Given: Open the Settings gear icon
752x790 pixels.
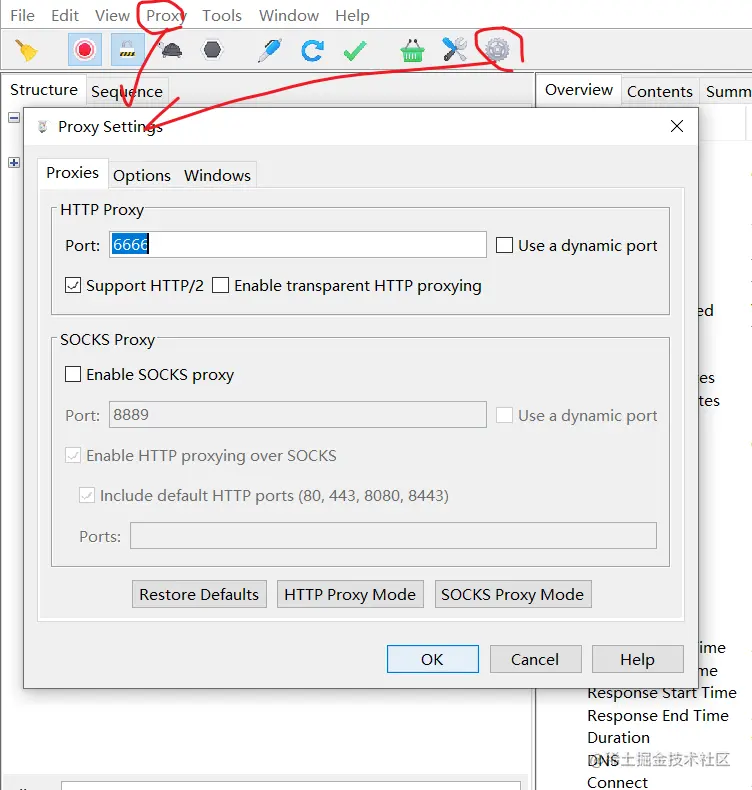Looking at the screenshot, I should click(497, 50).
